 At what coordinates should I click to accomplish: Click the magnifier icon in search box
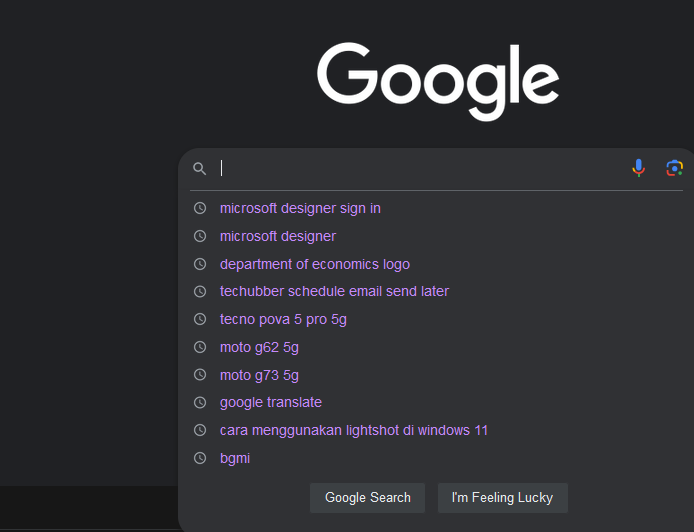pos(200,169)
